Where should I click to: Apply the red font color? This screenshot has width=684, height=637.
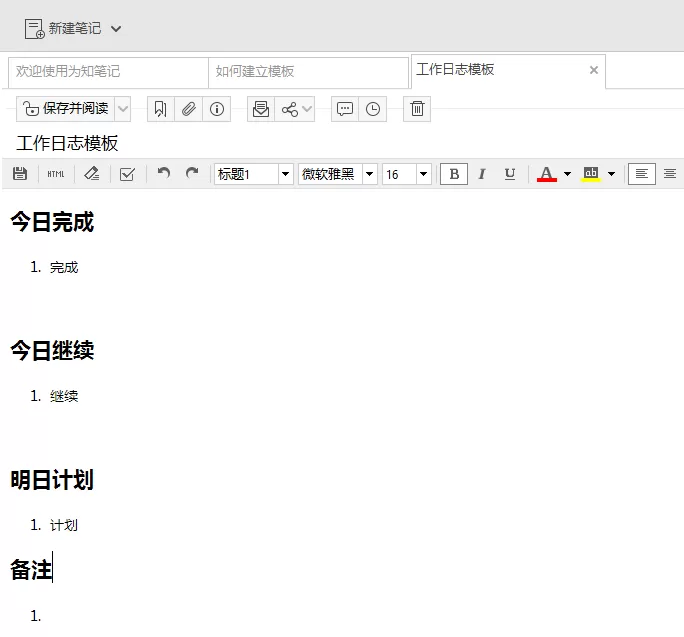[x=547, y=174]
